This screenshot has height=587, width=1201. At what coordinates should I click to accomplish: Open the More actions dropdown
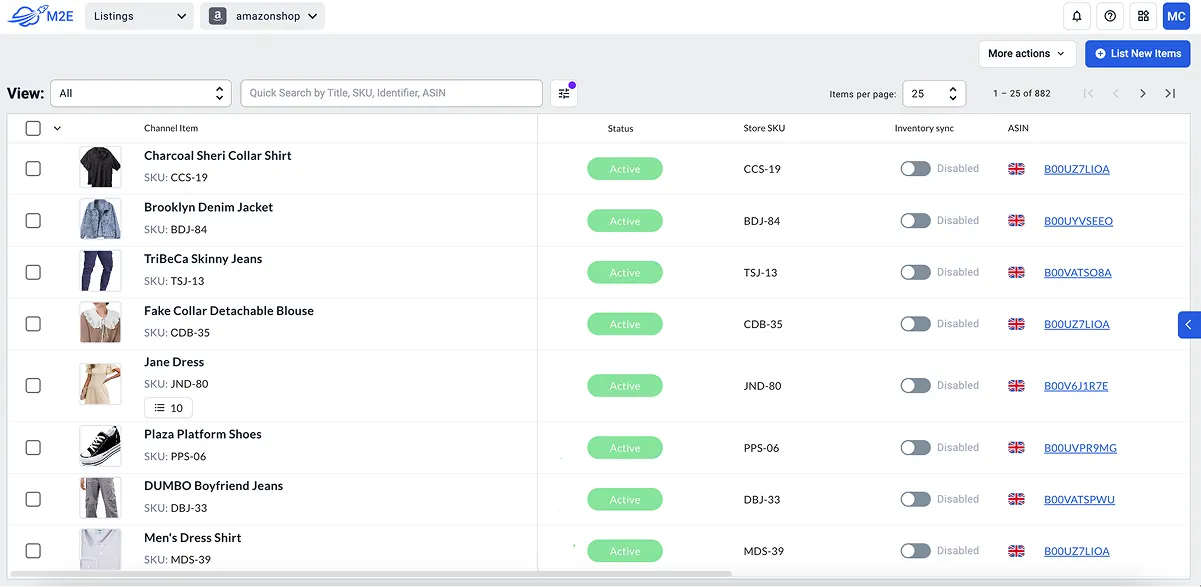[1027, 53]
